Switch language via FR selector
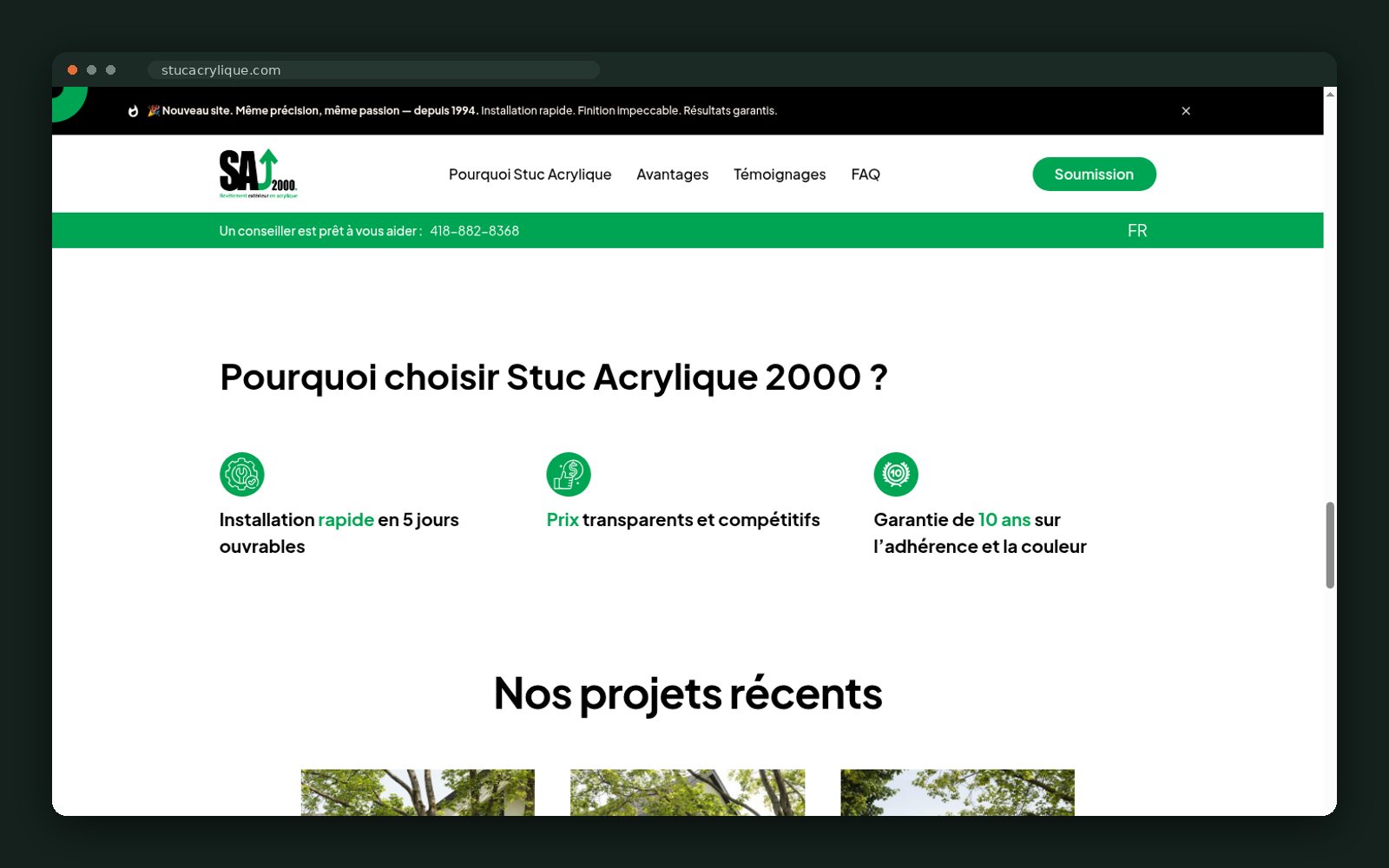This screenshot has width=1389, height=868. click(1137, 231)
